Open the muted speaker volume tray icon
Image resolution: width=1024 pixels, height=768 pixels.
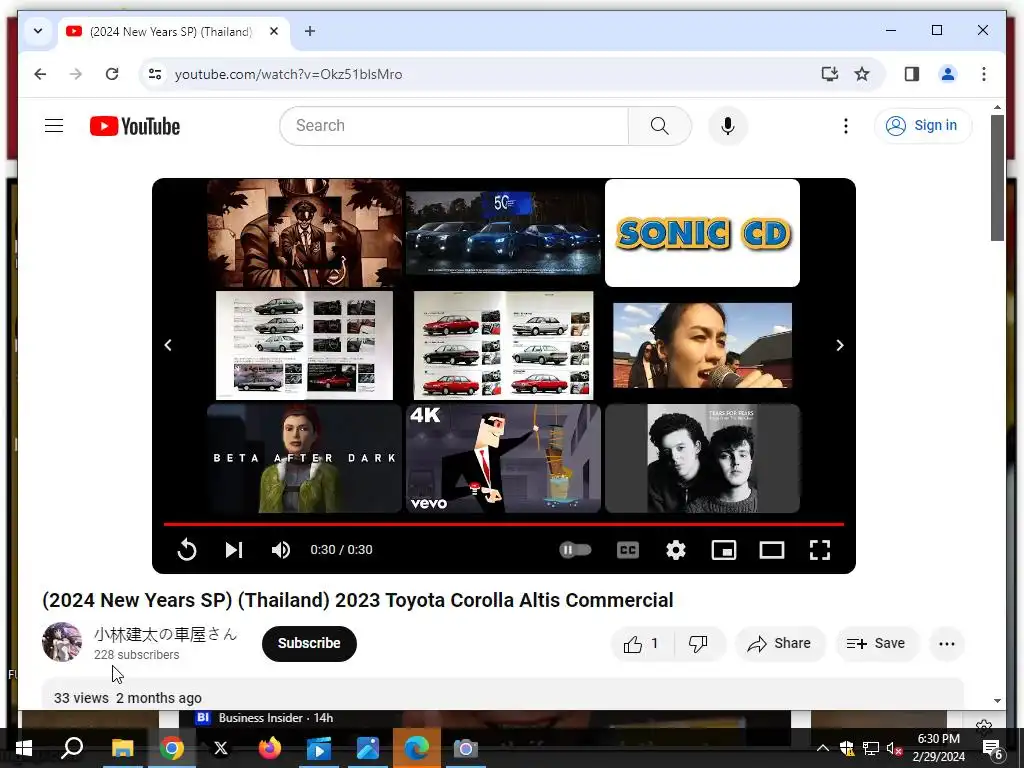tap(894, 748)
